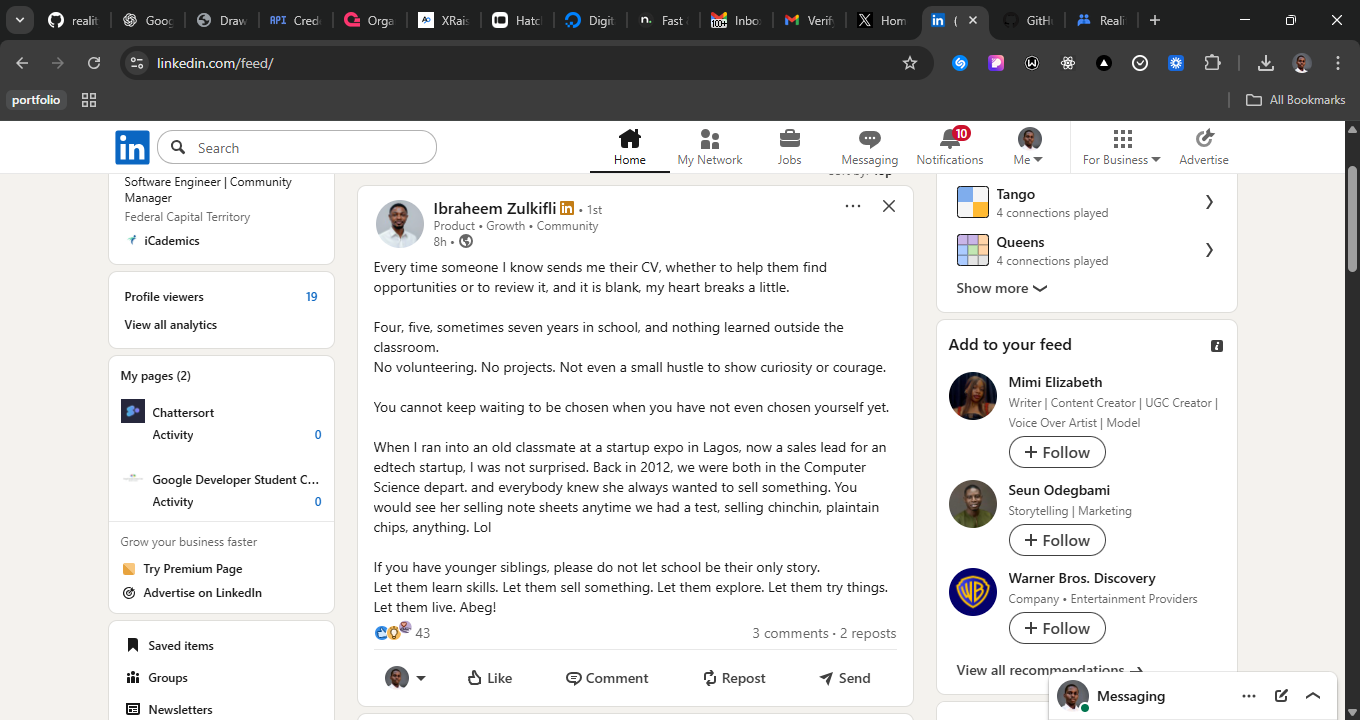Follow Mimi Elizabeth
The height and width of the screenshot is (720, 1360).
click(1057, 452)
